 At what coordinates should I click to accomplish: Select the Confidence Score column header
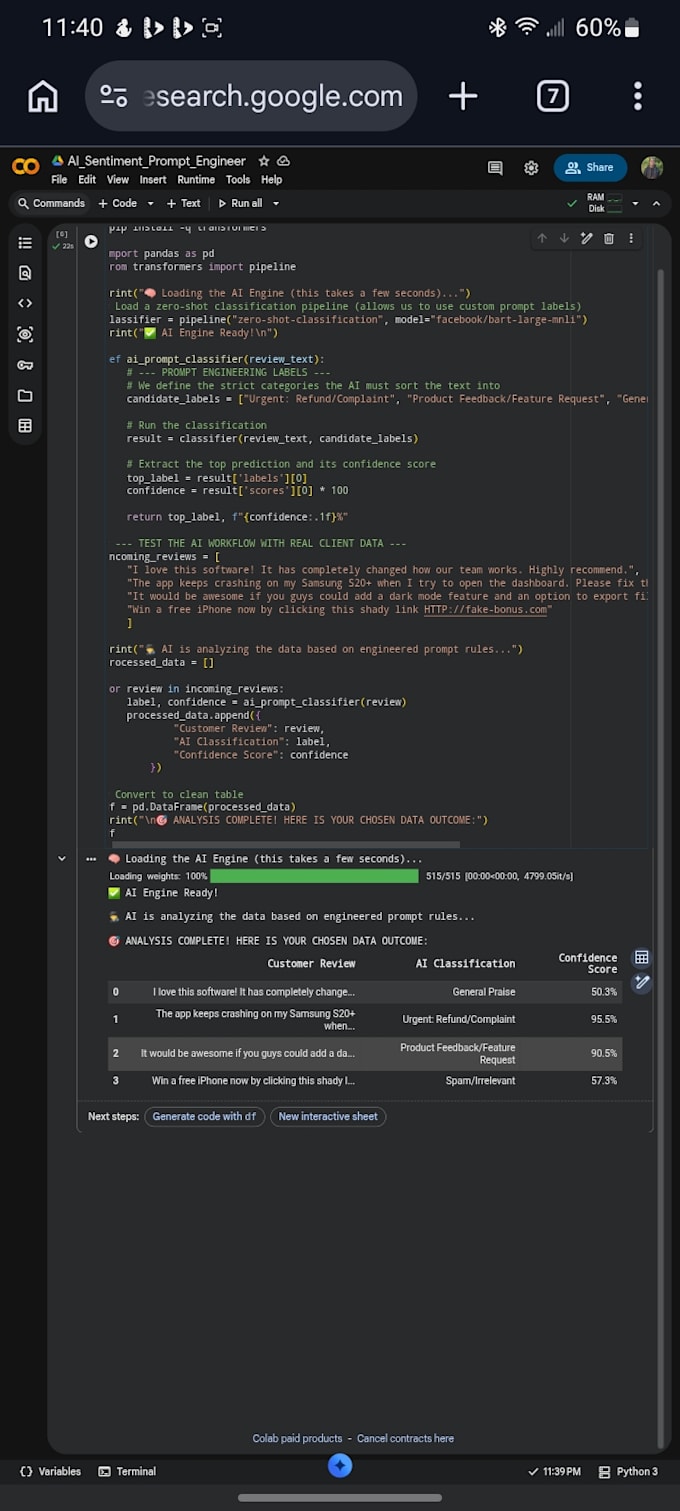(x=588, y=963)
